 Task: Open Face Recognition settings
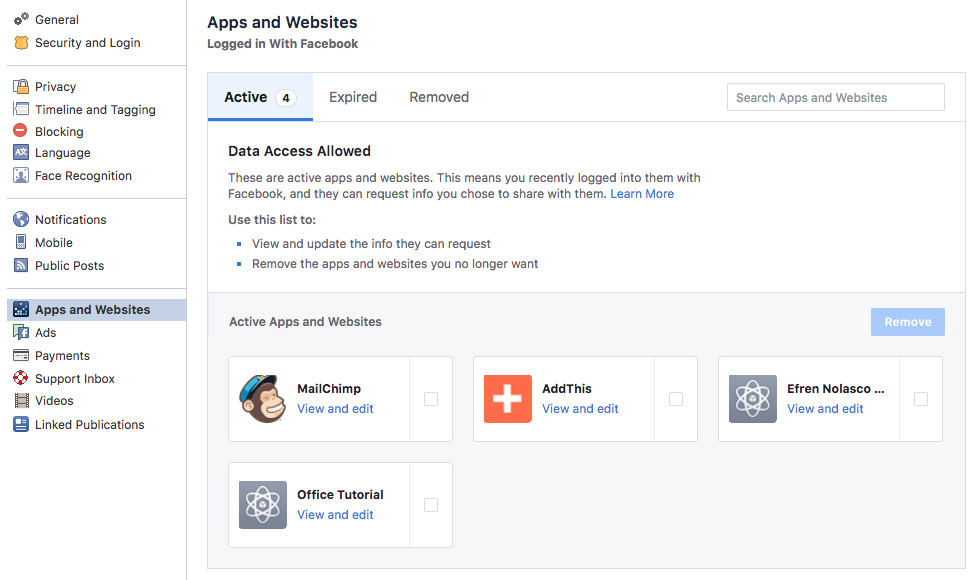83,176
